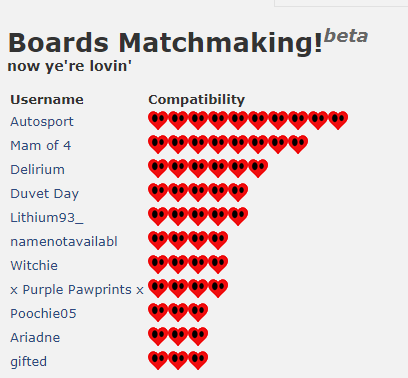The height and width of the screenshot is (378, 408).
Task: Click the sixth heart in Delirium's row
Action: coord(258,168)
